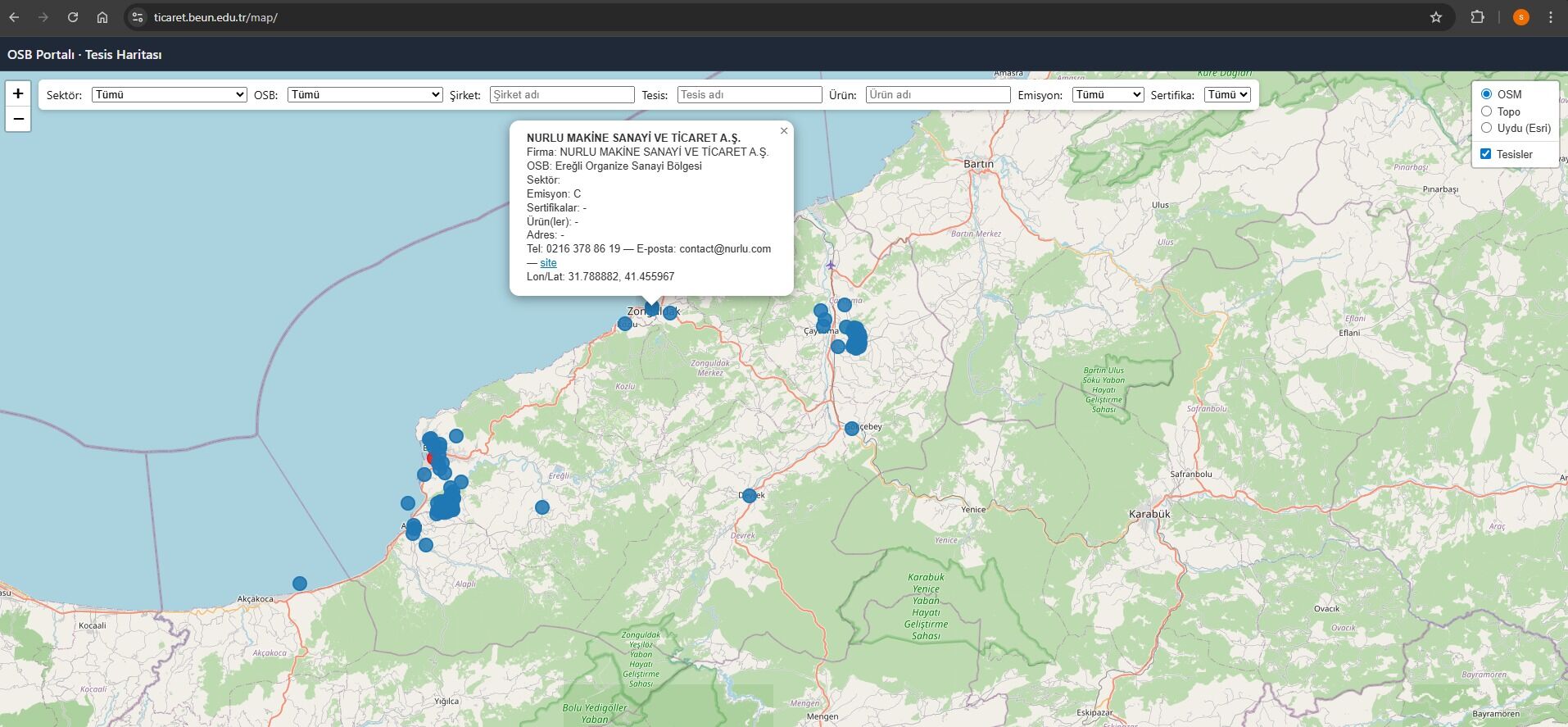
Task: Expand the Sertifika dropdown
Action: [x=1226, y=95]
